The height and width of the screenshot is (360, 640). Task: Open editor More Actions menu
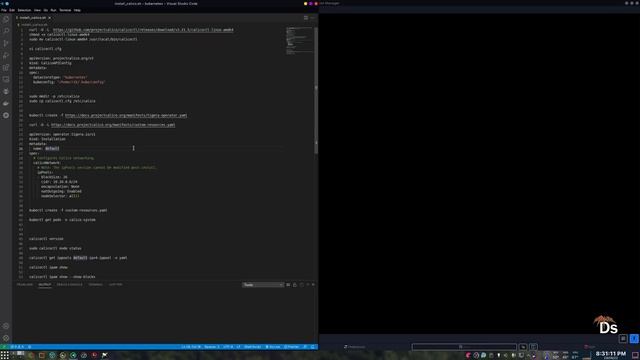[x=313, y=18]
